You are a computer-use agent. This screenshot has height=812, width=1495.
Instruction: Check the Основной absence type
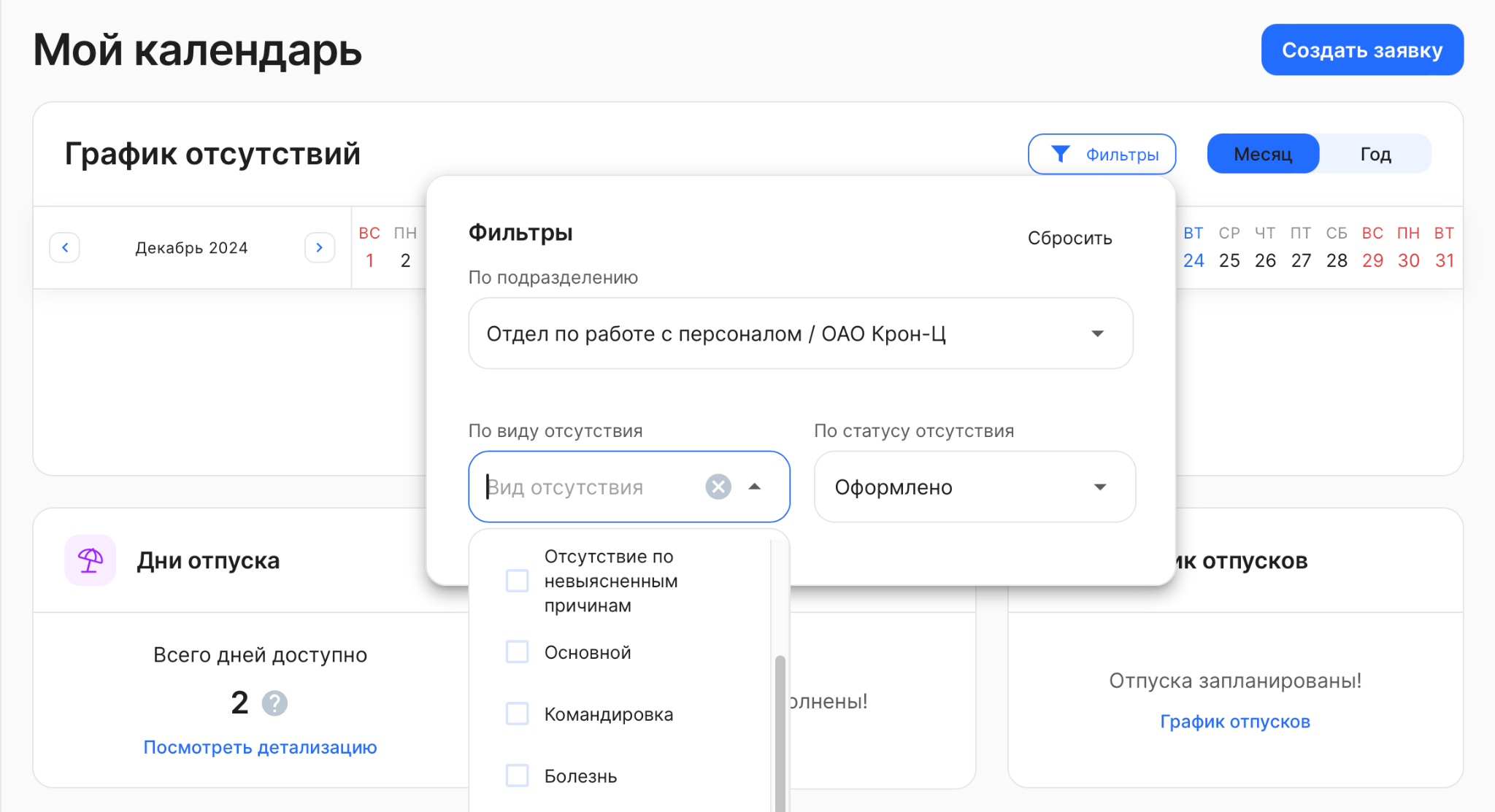tap(518, 652)
